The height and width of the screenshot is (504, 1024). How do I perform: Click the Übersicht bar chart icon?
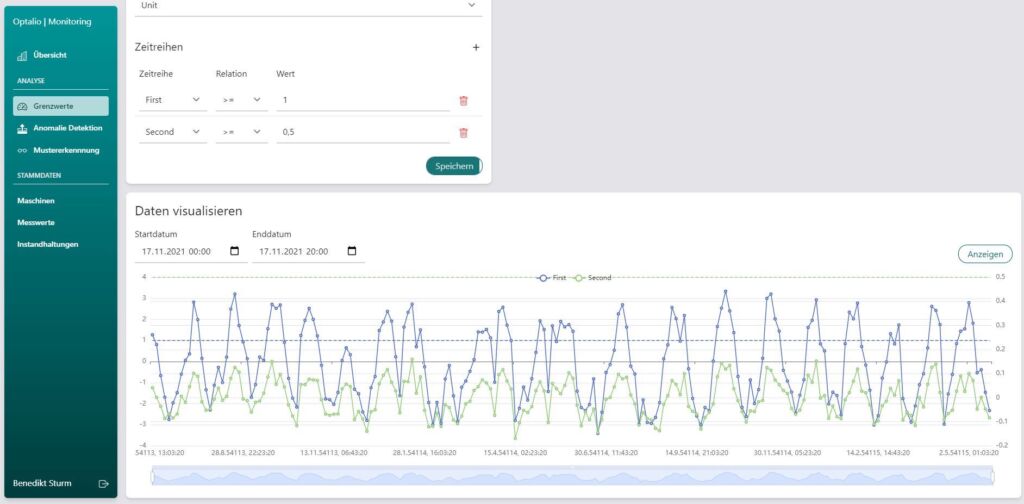pos(22,55)
